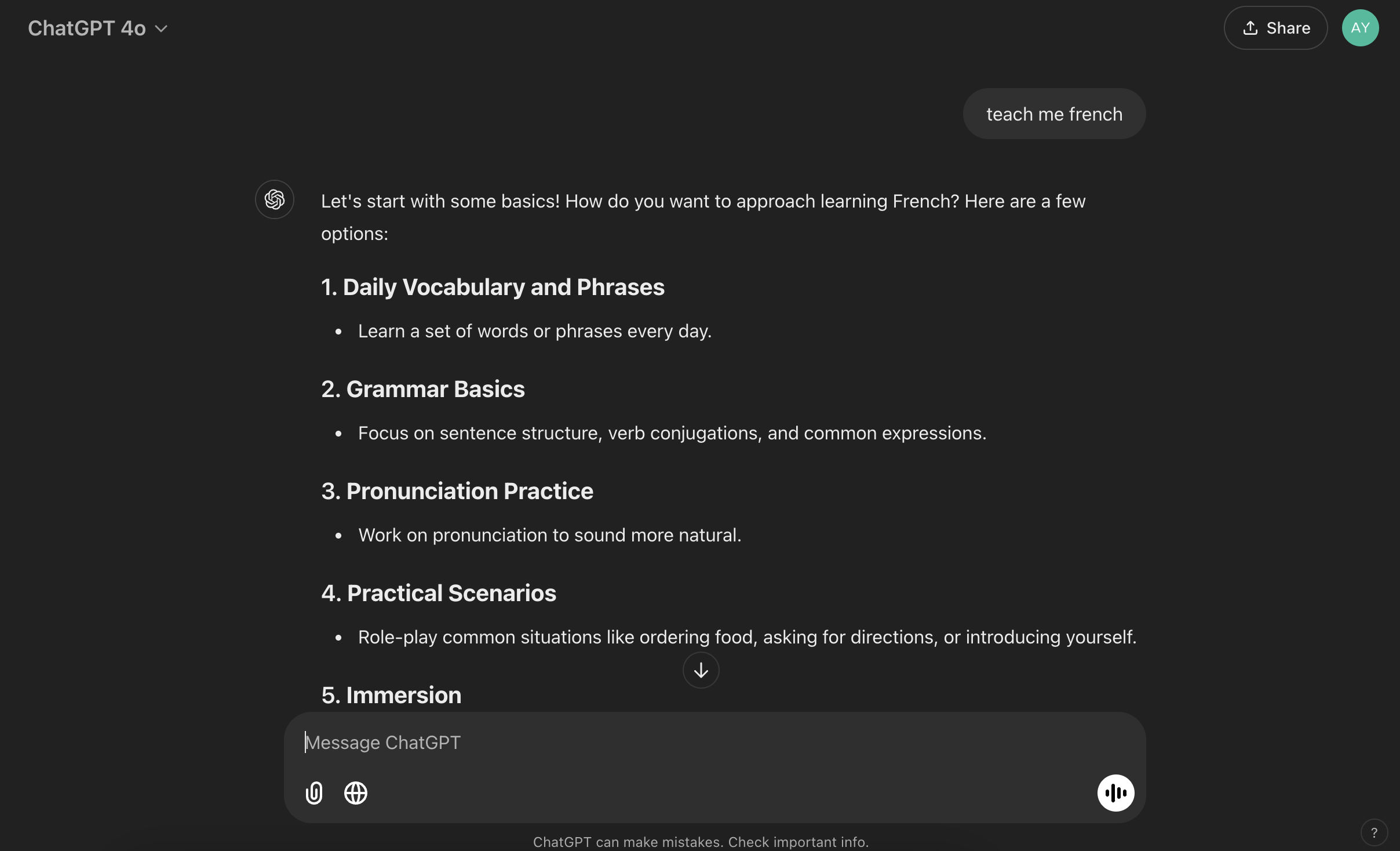Click the upload arrow icon in Share

pos(1250,28)
